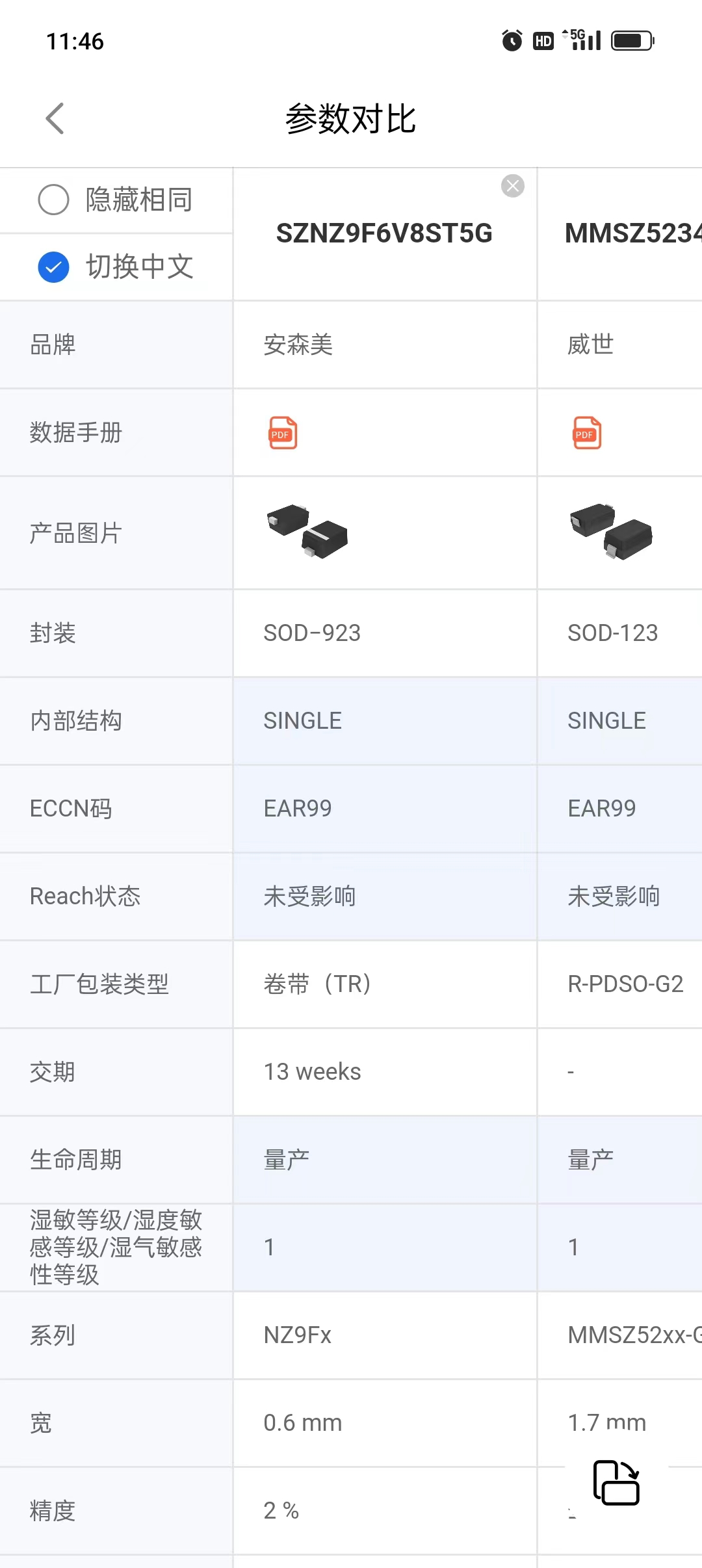
Task: Tap the HD indicator in status bar
Action: pos(543,42)
